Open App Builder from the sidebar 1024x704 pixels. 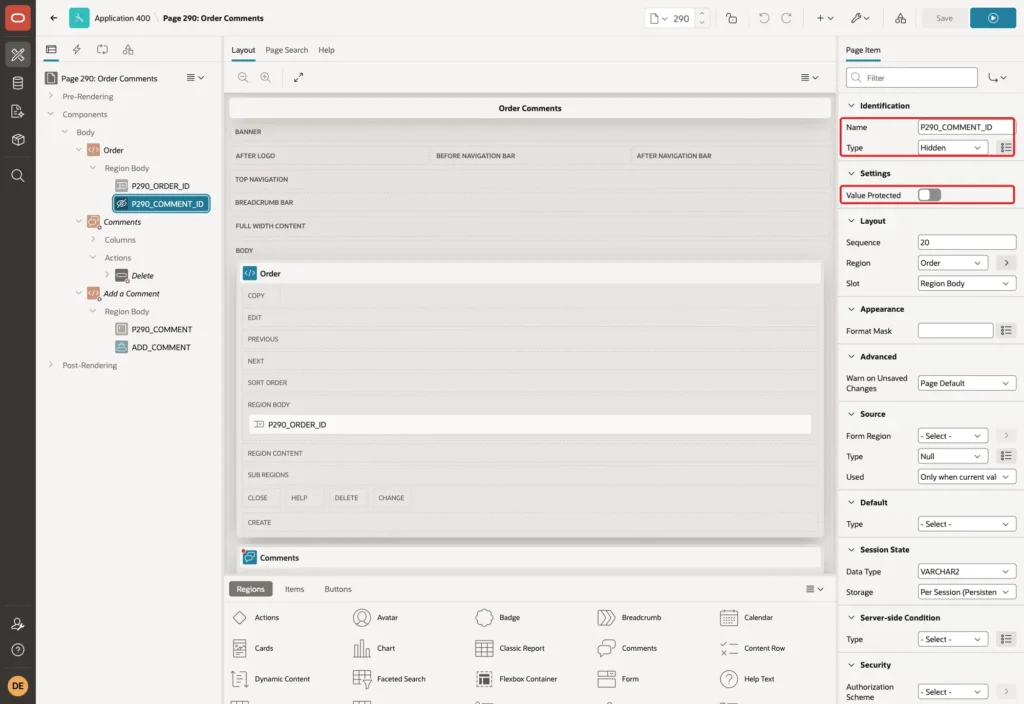18,55
